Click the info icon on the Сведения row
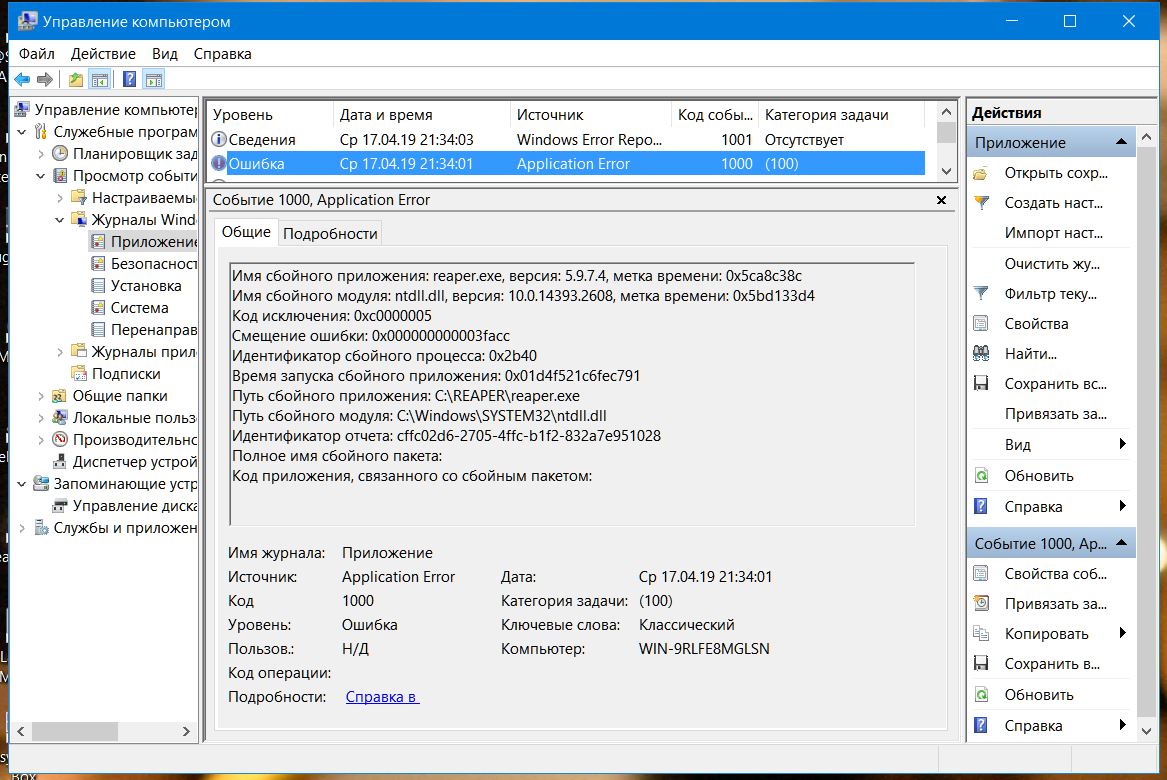 tap(219, 139)
